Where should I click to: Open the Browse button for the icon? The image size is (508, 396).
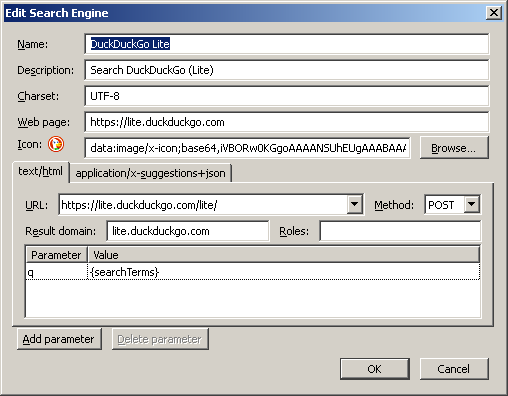click(x=454, y=148)
